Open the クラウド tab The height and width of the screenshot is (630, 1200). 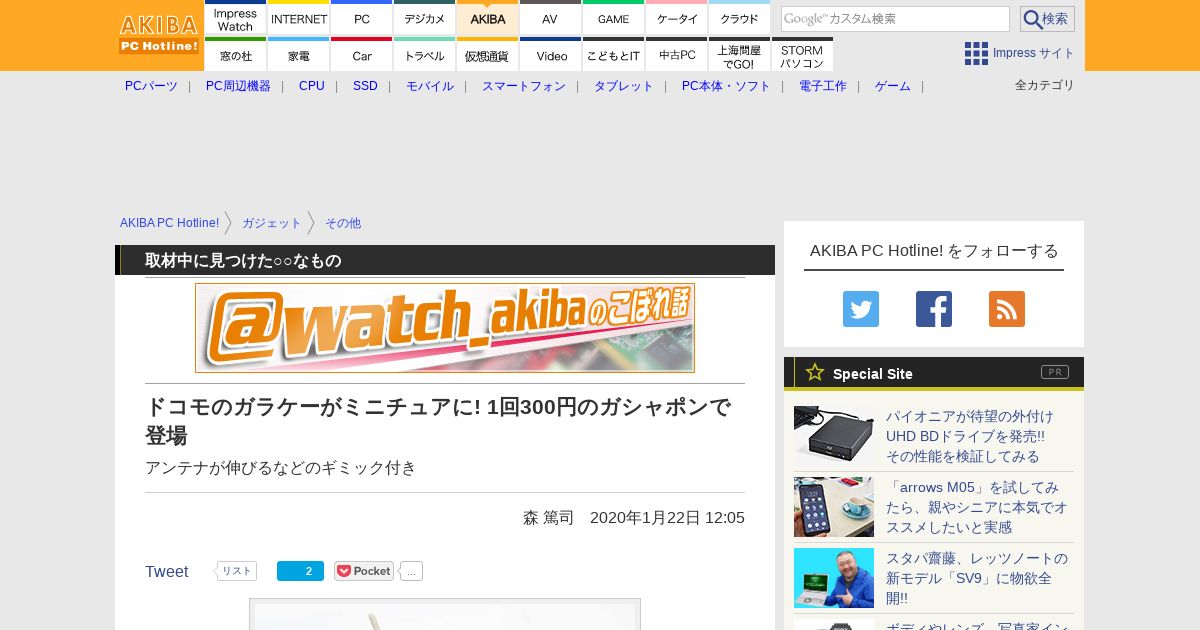tap(740, 18)
